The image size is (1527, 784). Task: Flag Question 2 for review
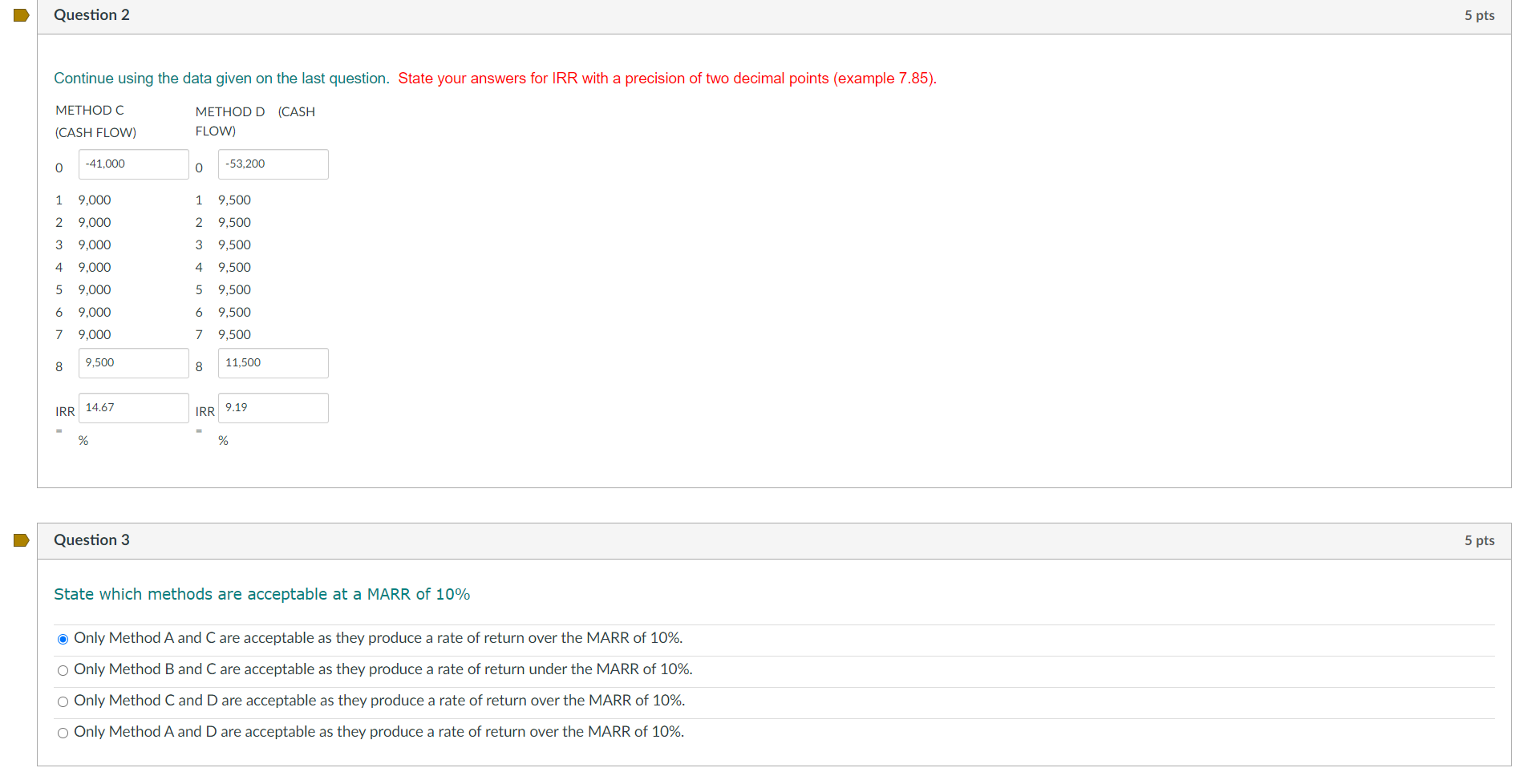click(22, 15)
